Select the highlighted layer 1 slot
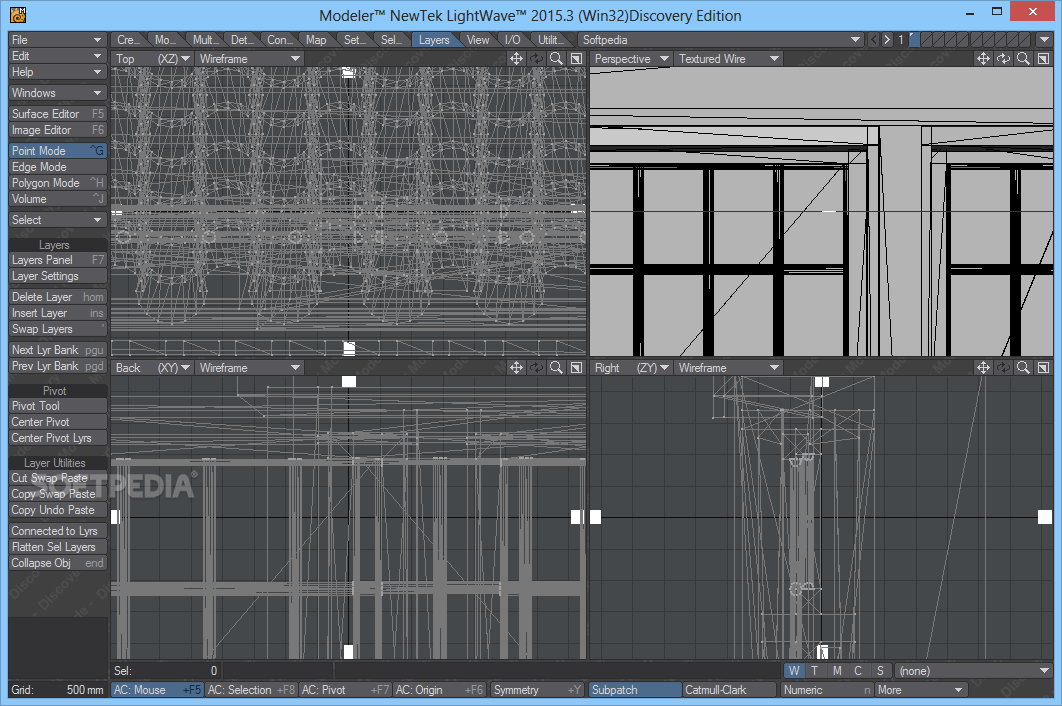 tap(914, 40)
